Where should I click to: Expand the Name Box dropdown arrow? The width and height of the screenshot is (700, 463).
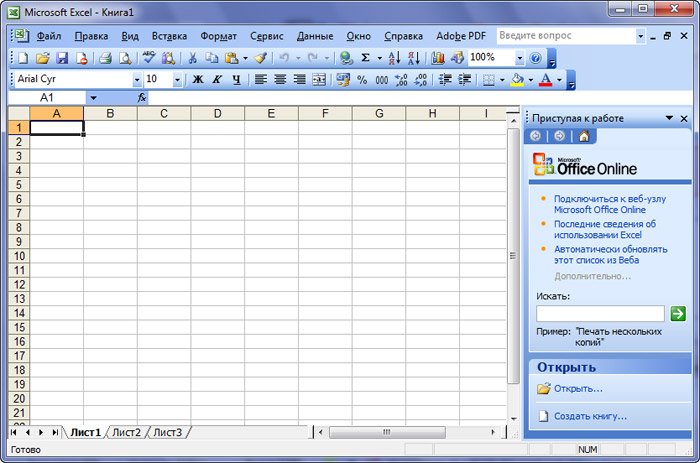93,98
